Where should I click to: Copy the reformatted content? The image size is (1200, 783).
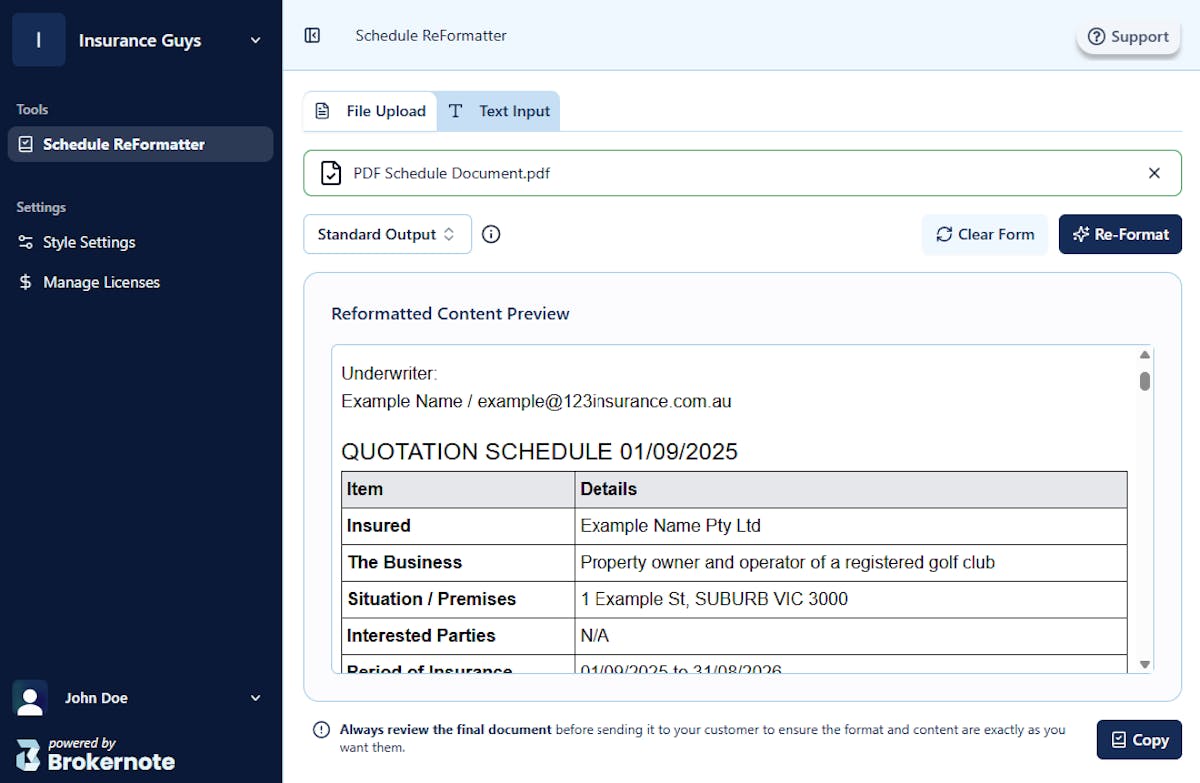click(x=1139, y=740)
